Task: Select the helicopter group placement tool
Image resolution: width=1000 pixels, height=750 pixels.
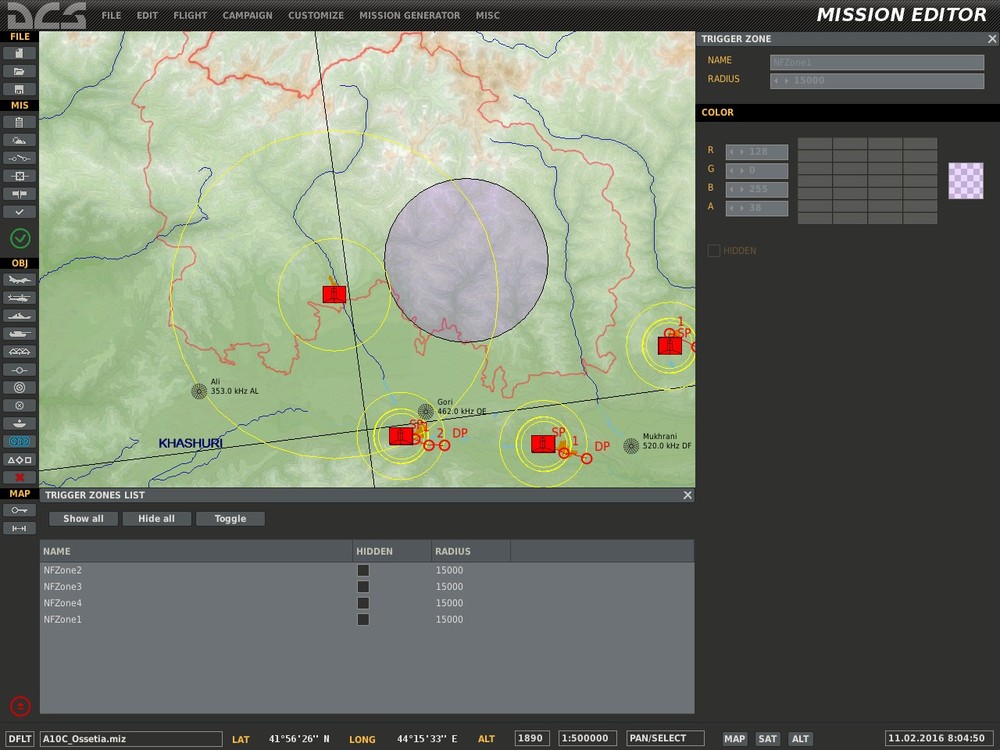Action: coord(19,298)
